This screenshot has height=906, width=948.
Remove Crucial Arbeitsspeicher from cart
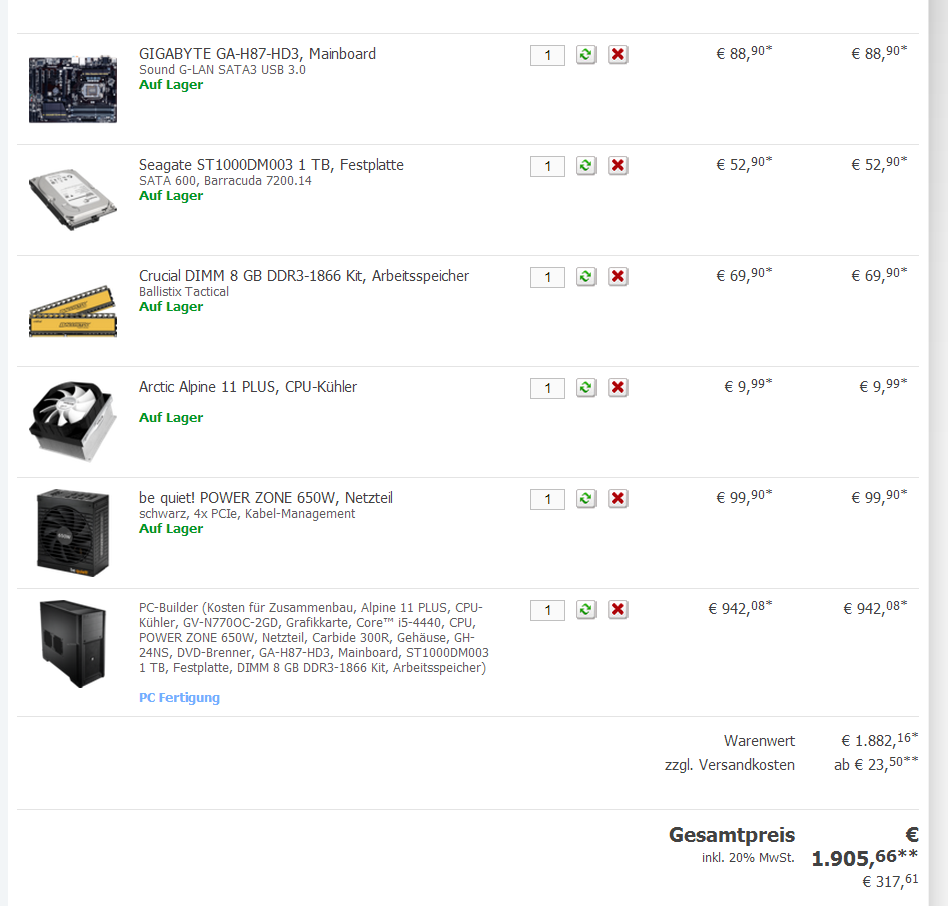(618, 277)
